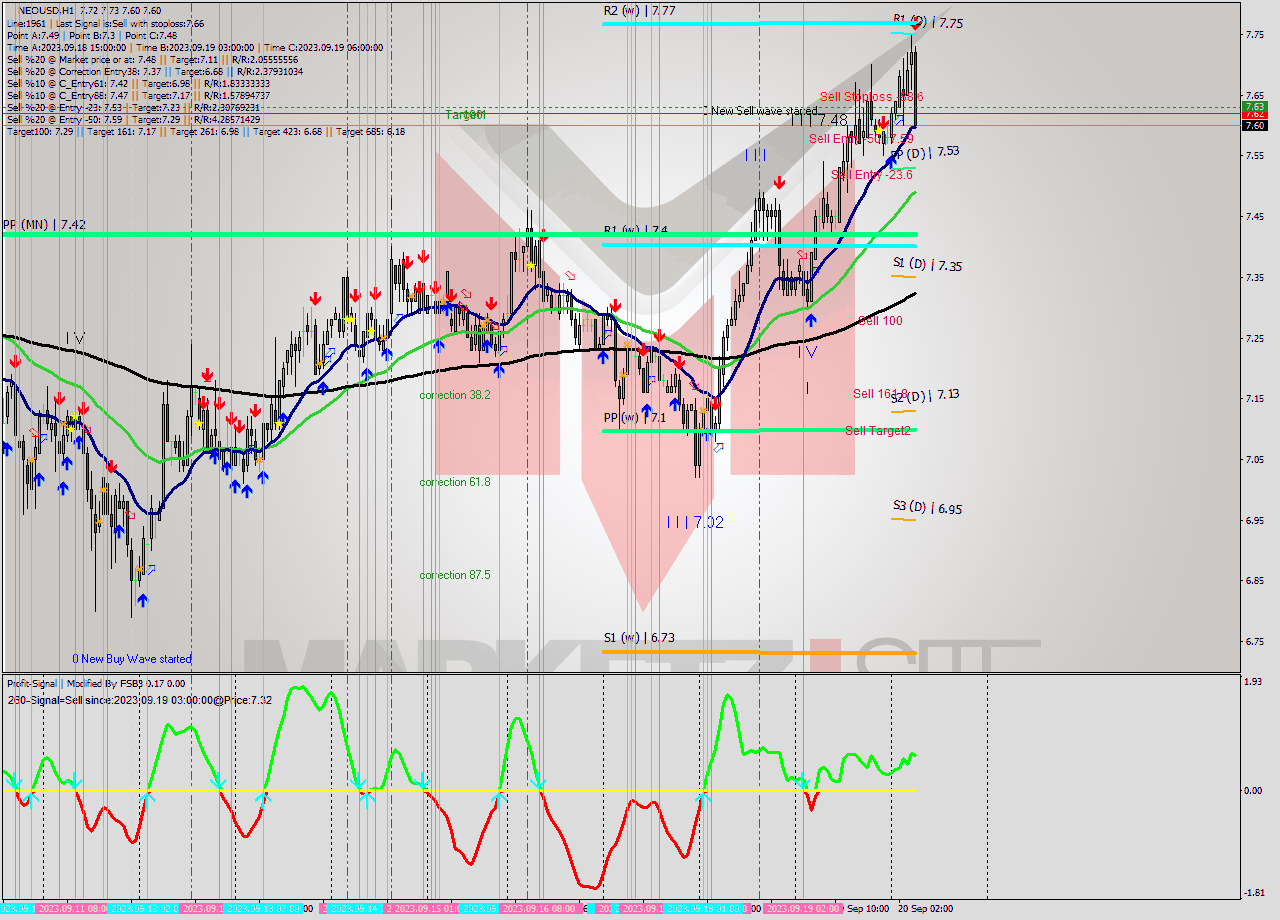Screen dimensions: 1280x920
Task: Click the yellow zero line in the indicator pane
Action: click(458, 790)
